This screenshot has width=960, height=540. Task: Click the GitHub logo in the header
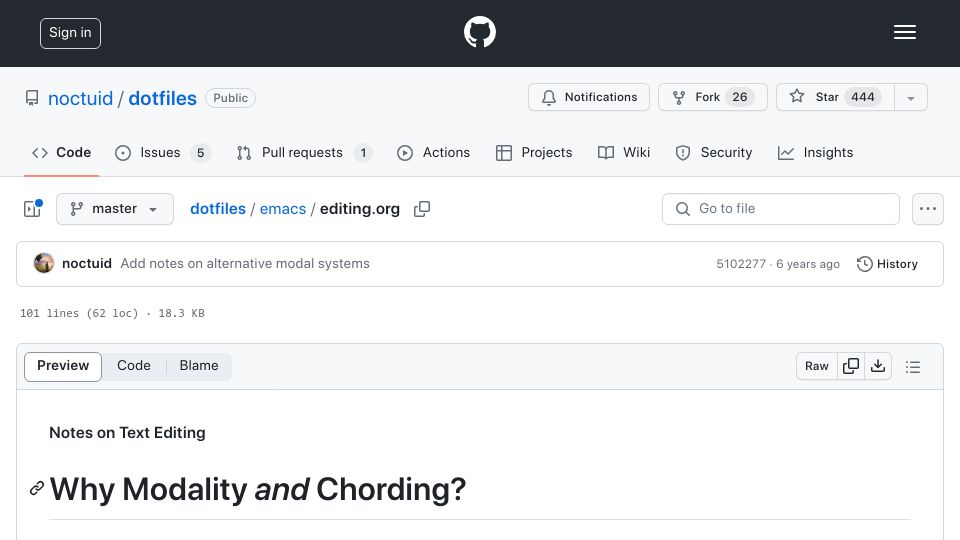pos(479,32)
